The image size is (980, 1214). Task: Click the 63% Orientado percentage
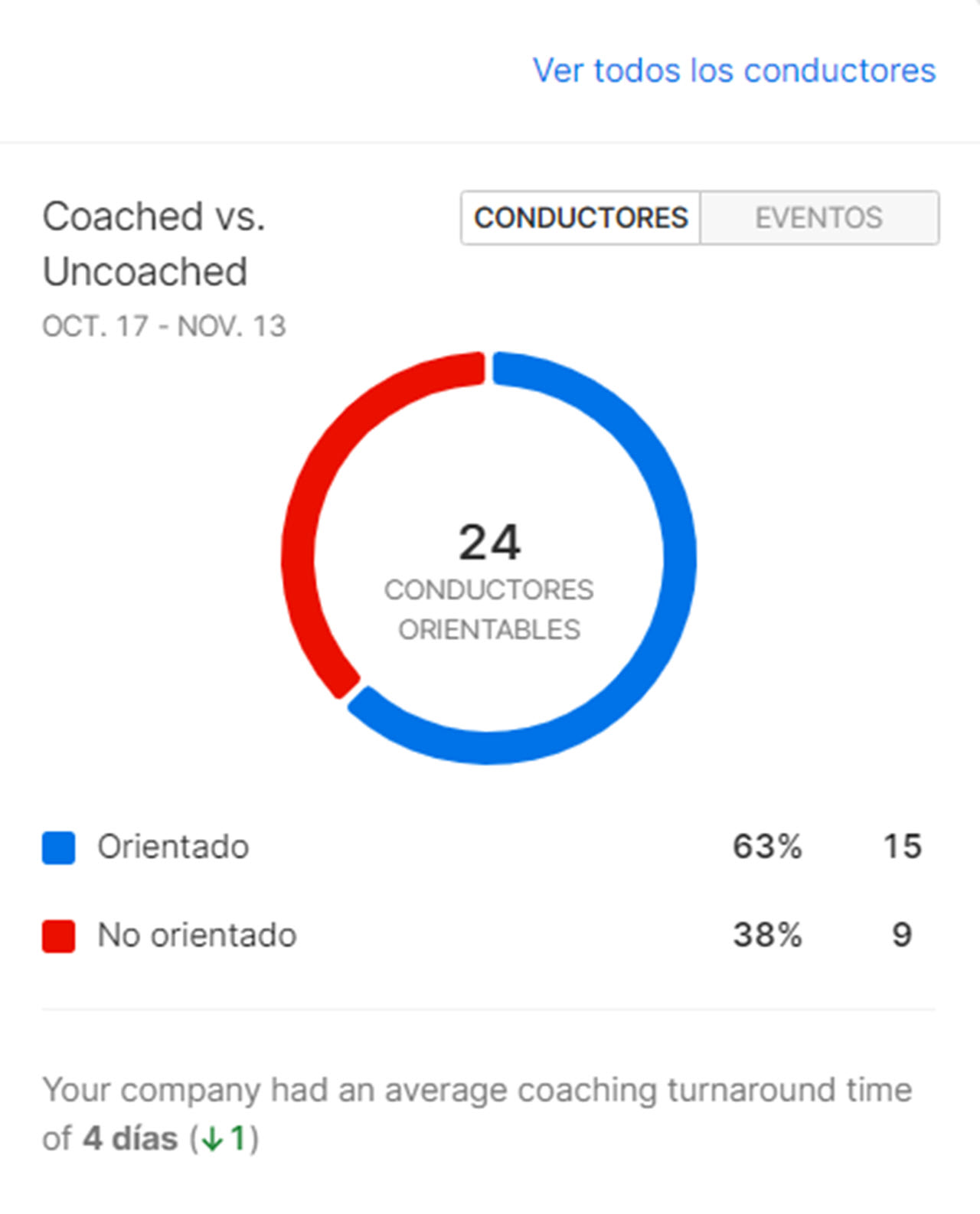pos(767,847)
